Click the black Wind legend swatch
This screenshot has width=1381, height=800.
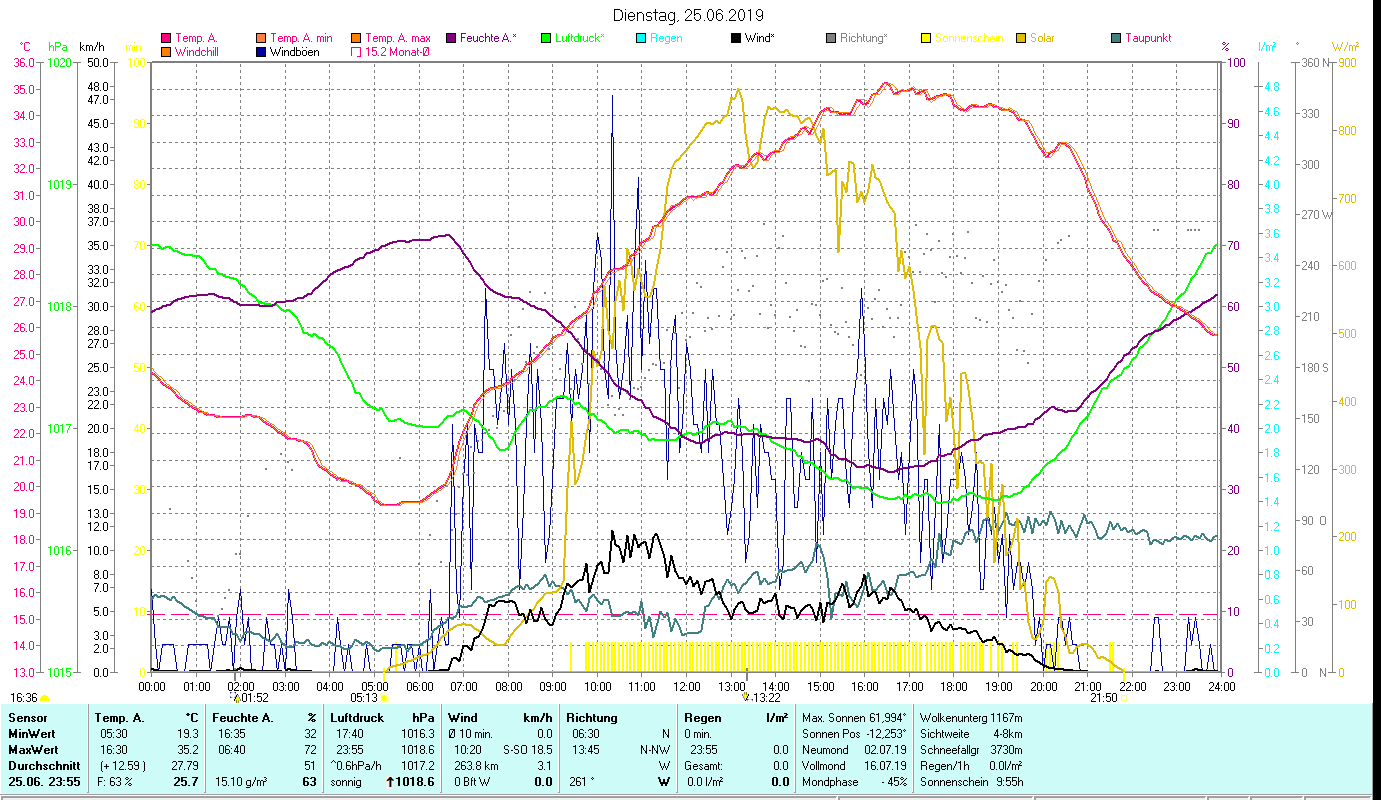(736, 39)
